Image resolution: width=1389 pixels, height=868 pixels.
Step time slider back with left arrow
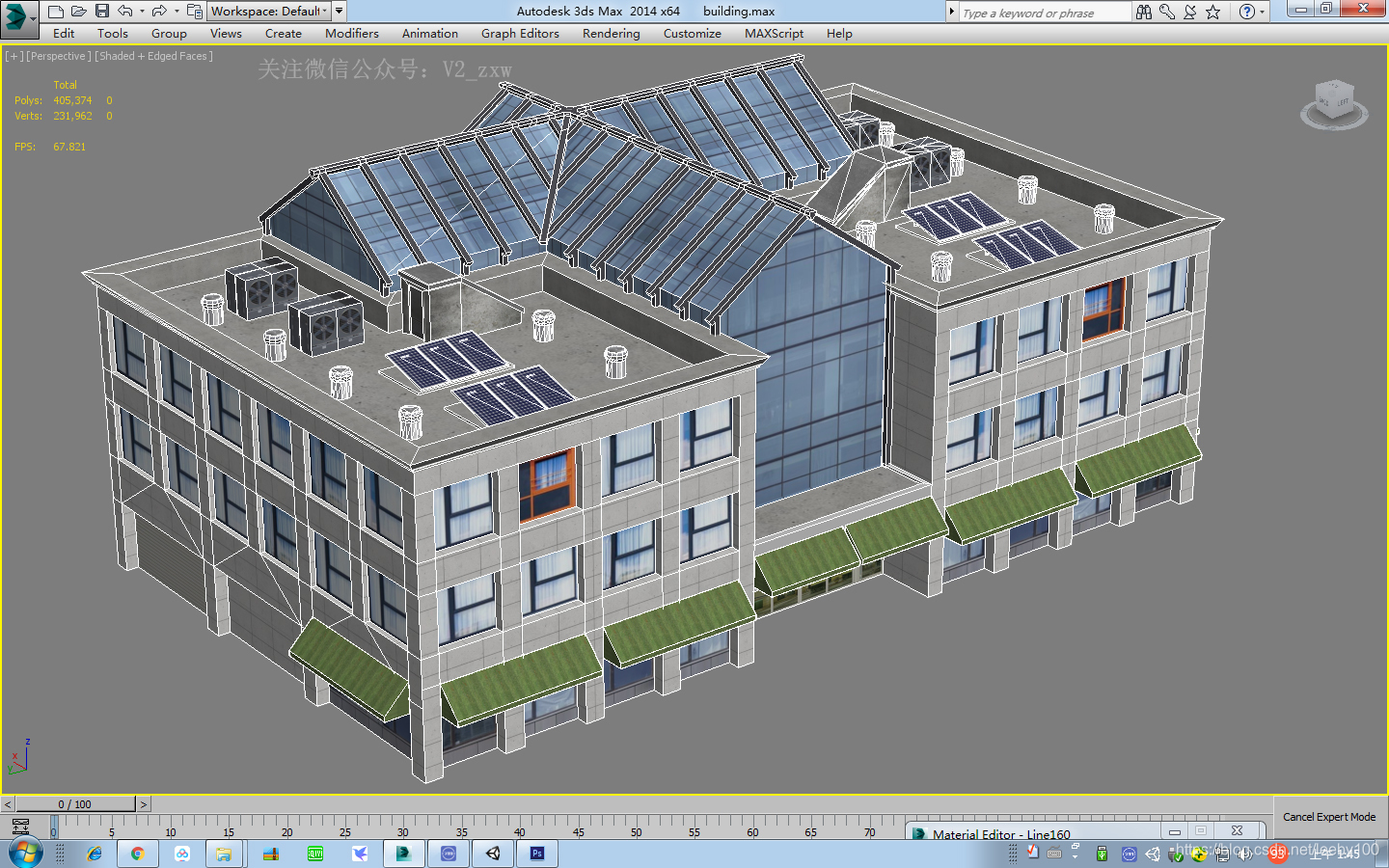click(x=8, y=804)
